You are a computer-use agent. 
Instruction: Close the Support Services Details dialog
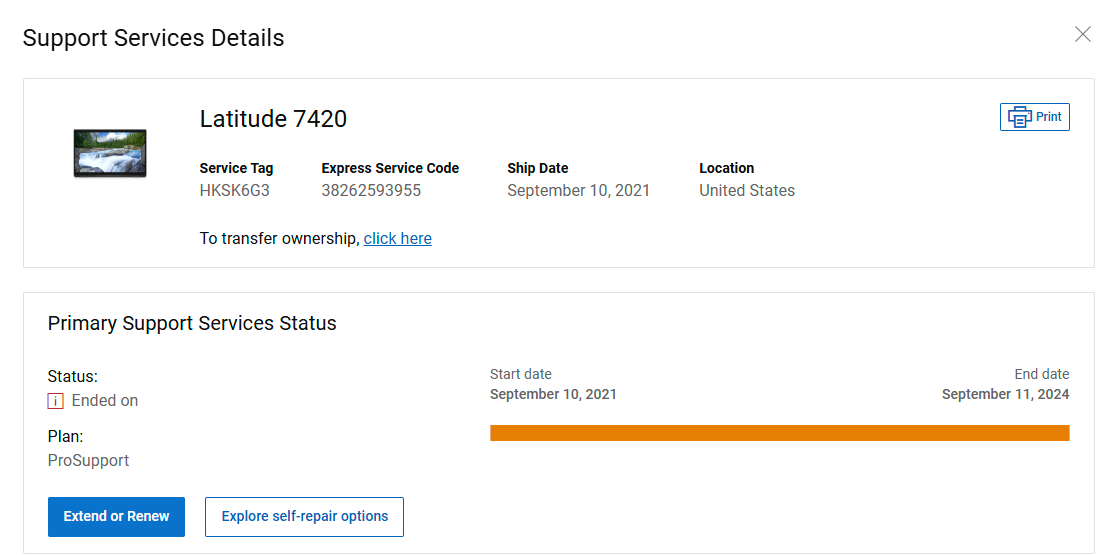(1083, 34)
